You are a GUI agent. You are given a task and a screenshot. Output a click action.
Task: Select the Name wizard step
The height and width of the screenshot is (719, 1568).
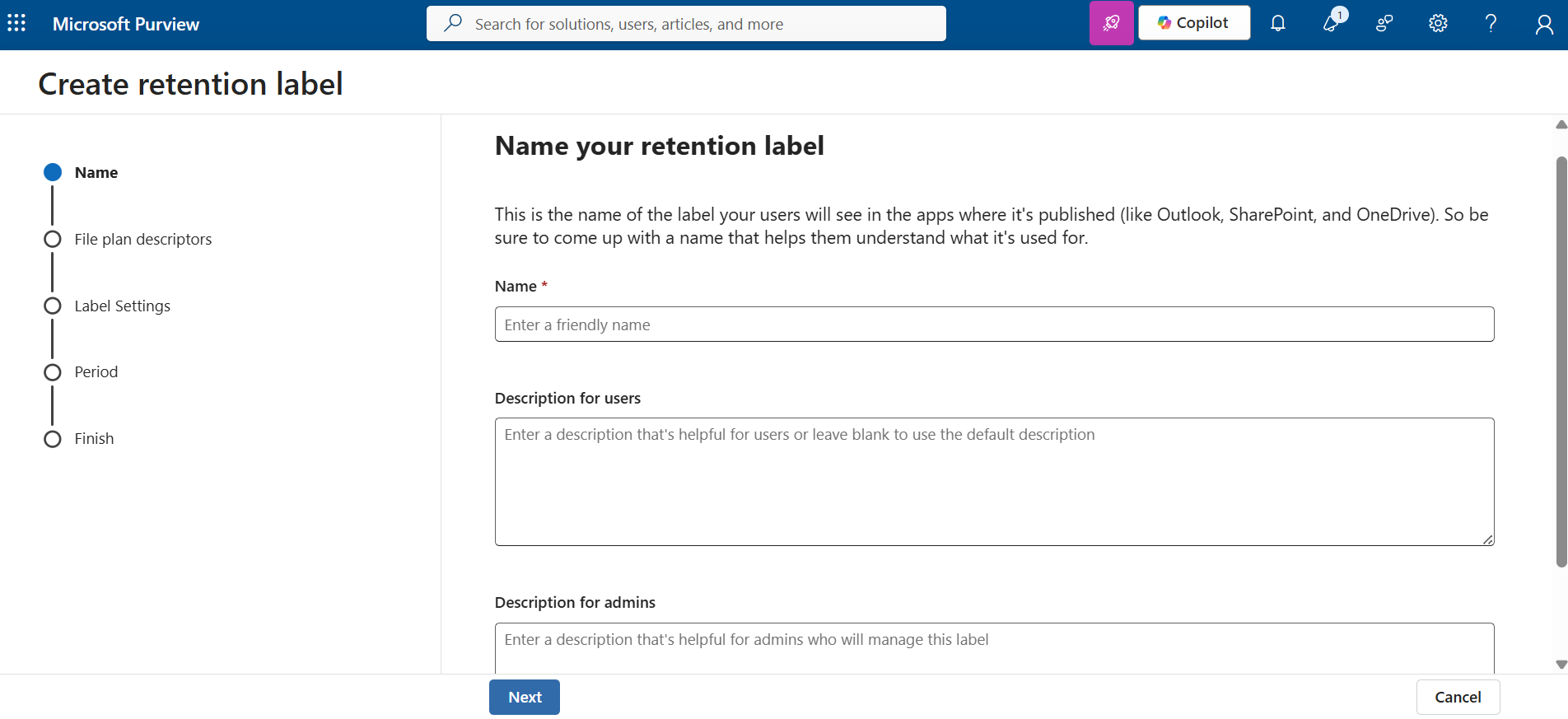(96, 172)
